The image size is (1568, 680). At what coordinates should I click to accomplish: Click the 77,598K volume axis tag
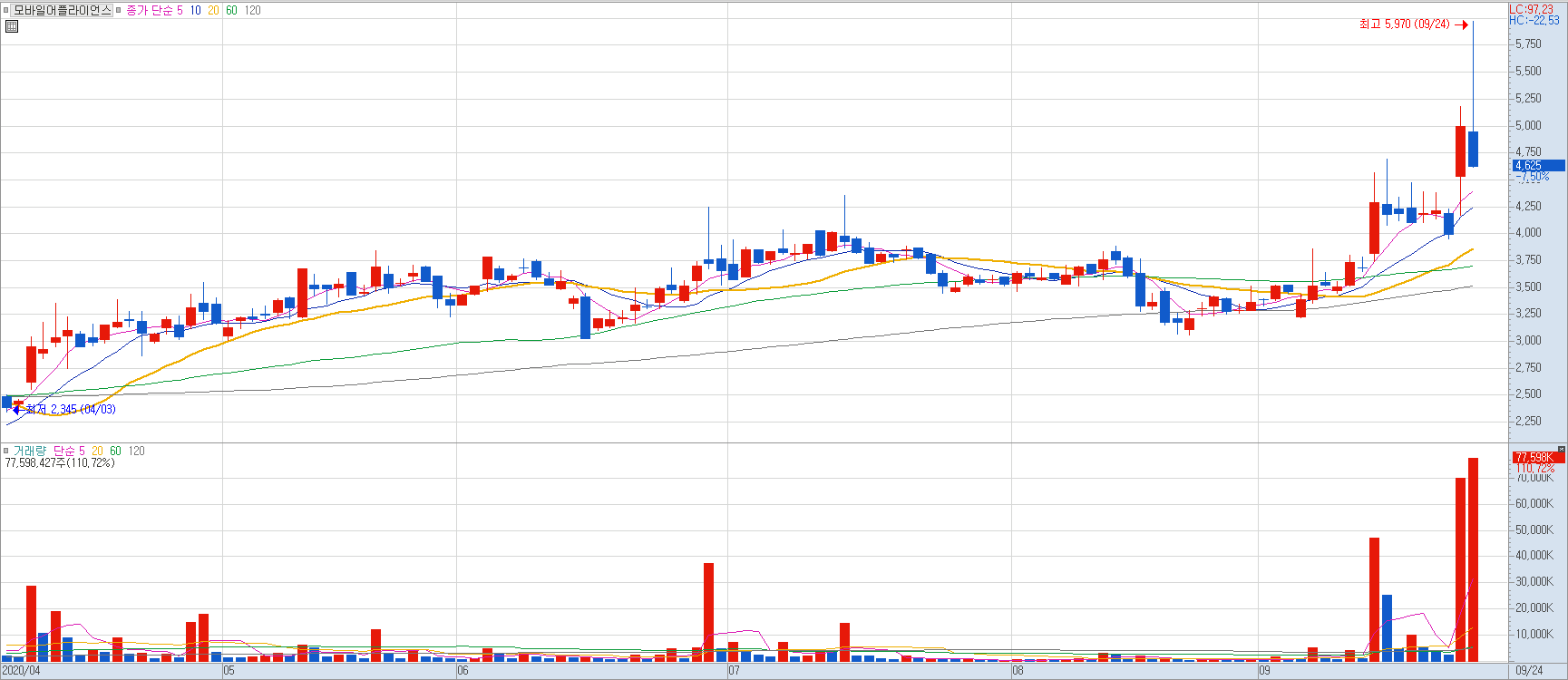1539,457
